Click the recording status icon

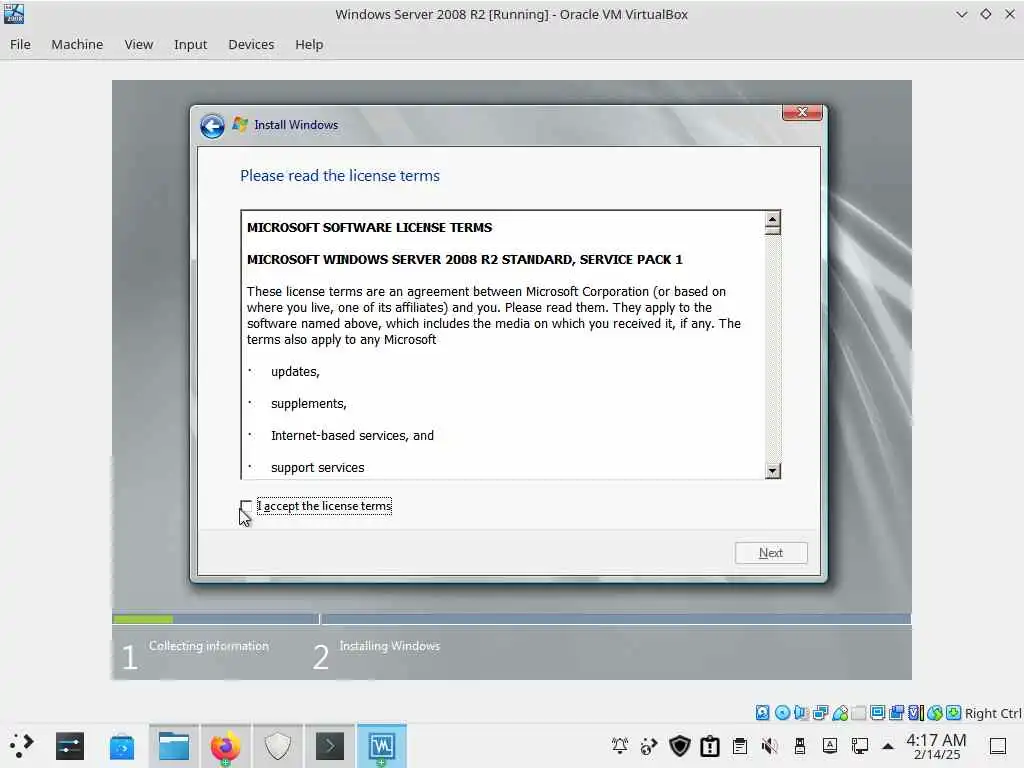tap(897, 712)
